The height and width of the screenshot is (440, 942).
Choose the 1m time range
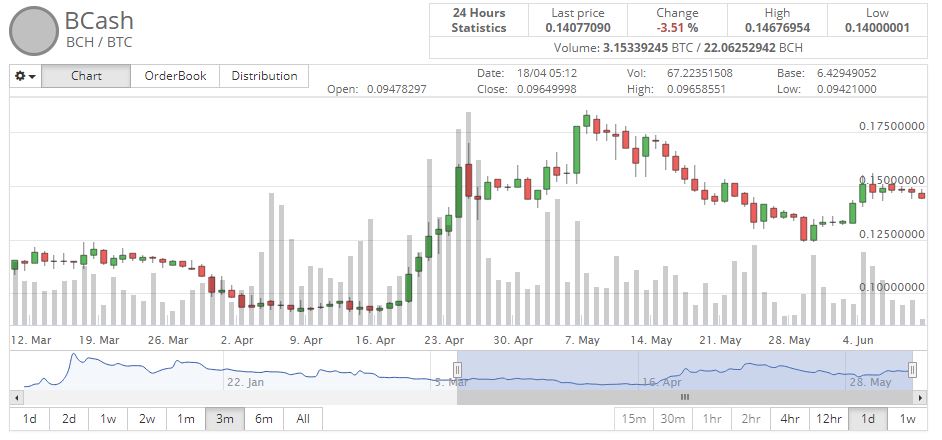186,419
